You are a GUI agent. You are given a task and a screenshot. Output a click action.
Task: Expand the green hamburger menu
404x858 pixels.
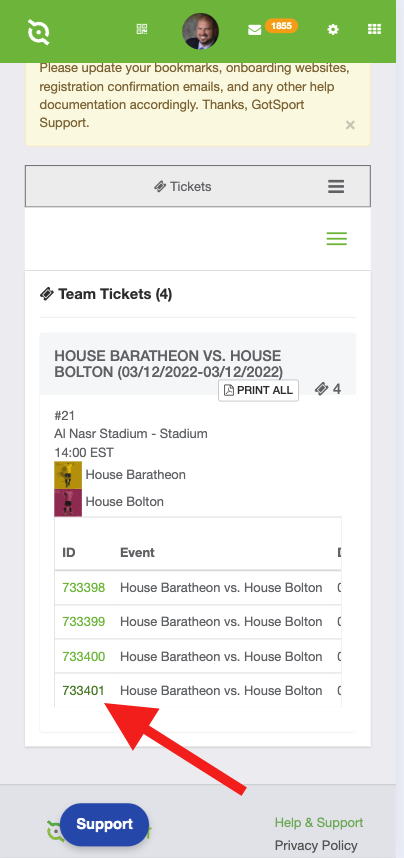coord(337,239)
